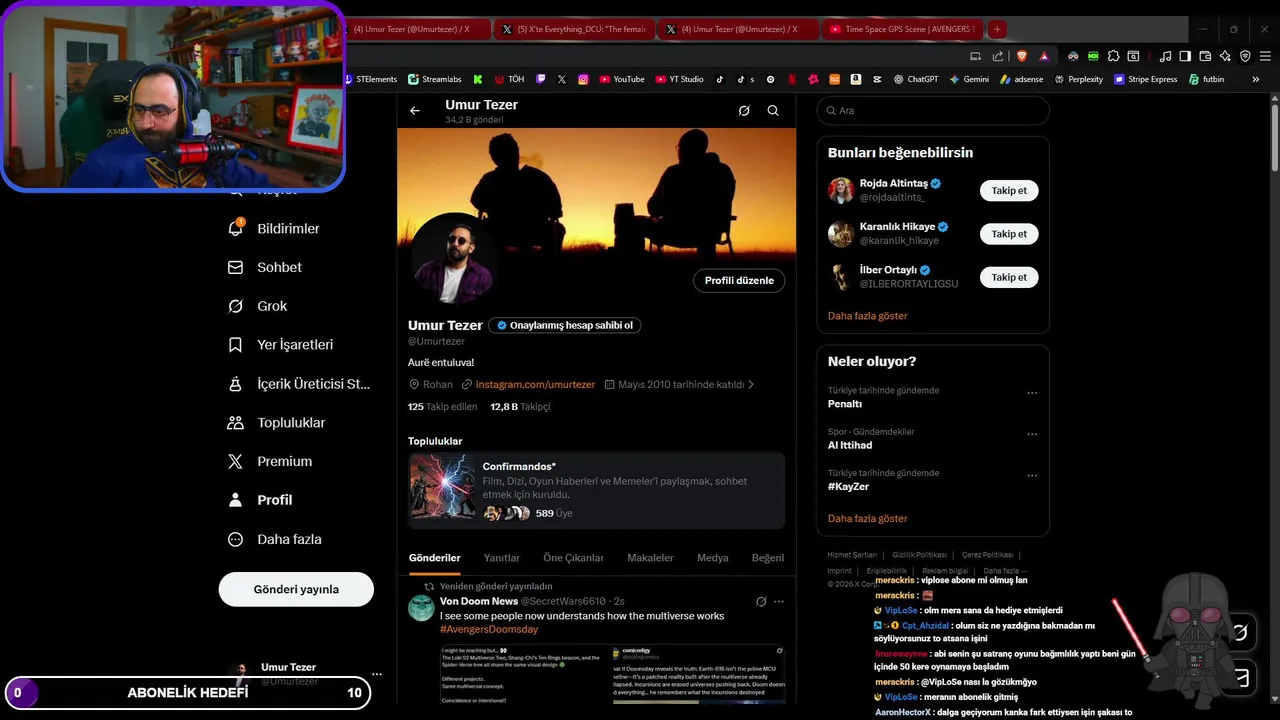Image resolution: width=1280 pixels, height=720 pixels.
Task: Click the Brave Rewards triangle icon
Action: tap(1044, 56)
